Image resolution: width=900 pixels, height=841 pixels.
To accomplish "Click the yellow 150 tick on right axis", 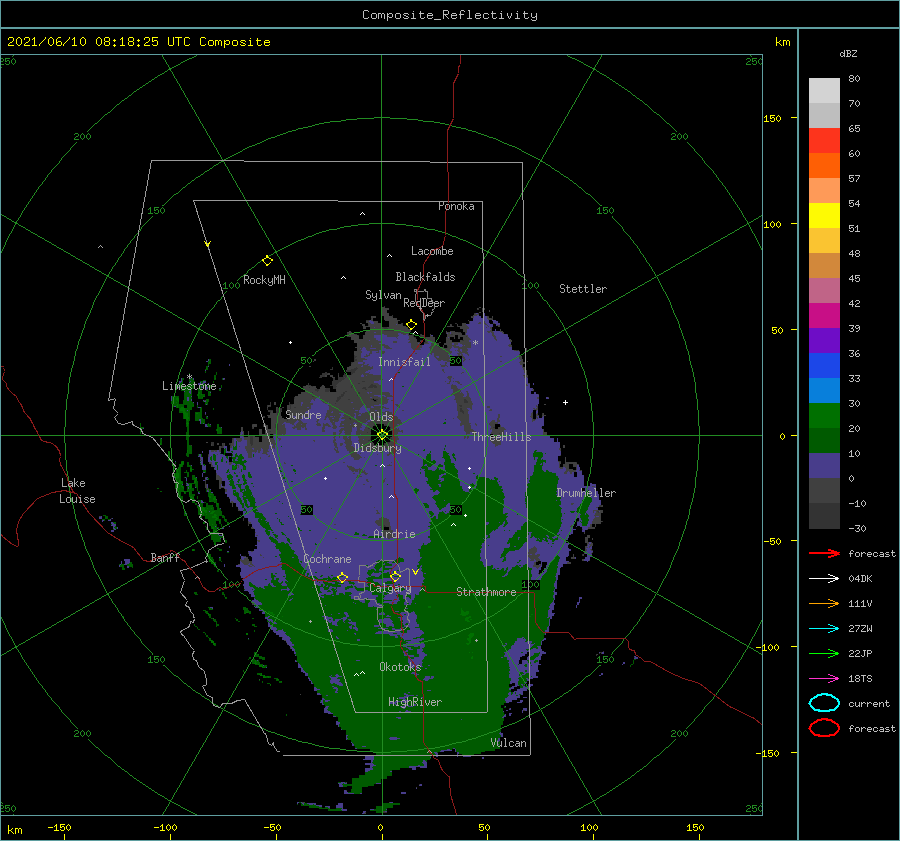I will pyautogui.click(x=773, y=118).
